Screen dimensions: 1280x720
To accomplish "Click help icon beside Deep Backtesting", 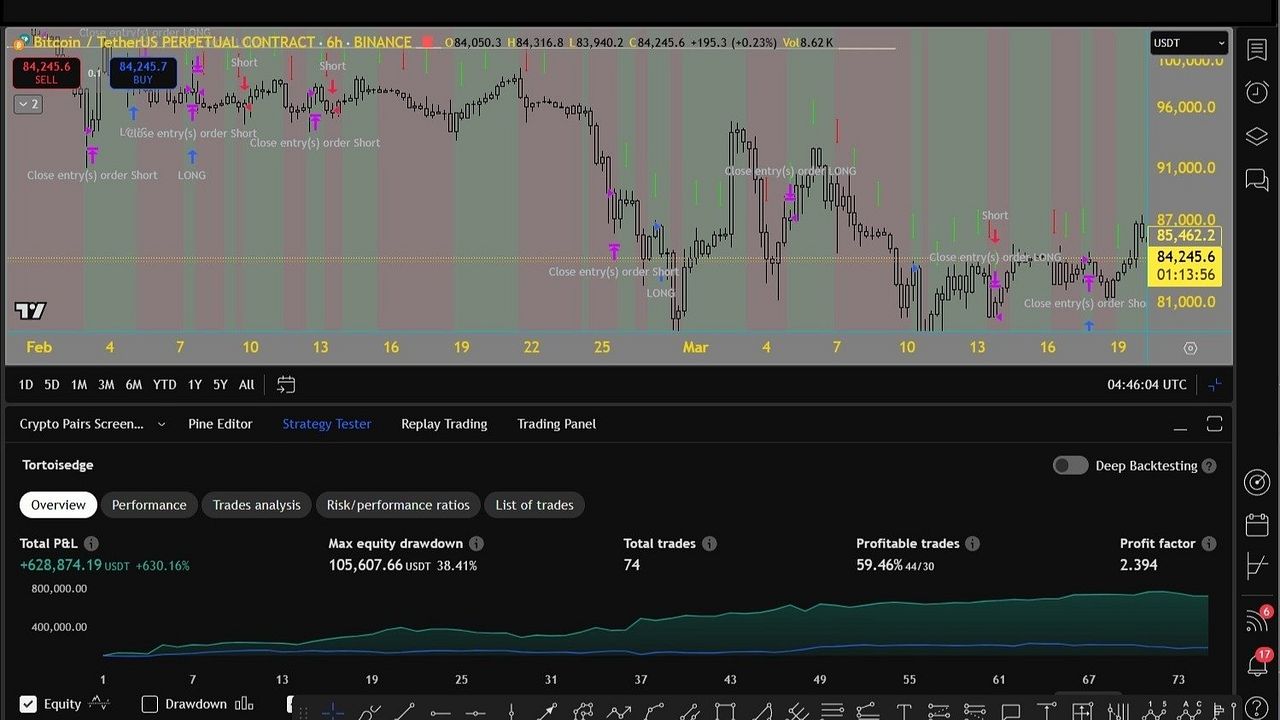I will tap(1209, 465).
